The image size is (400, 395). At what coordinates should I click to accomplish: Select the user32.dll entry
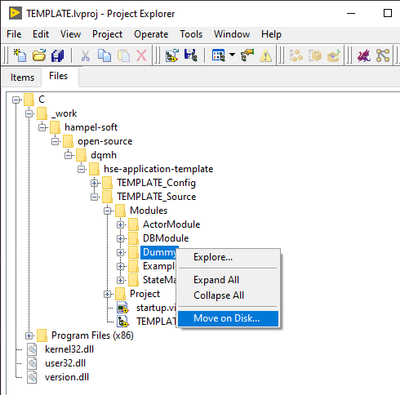pyautogui.click(x=65, y=363)
